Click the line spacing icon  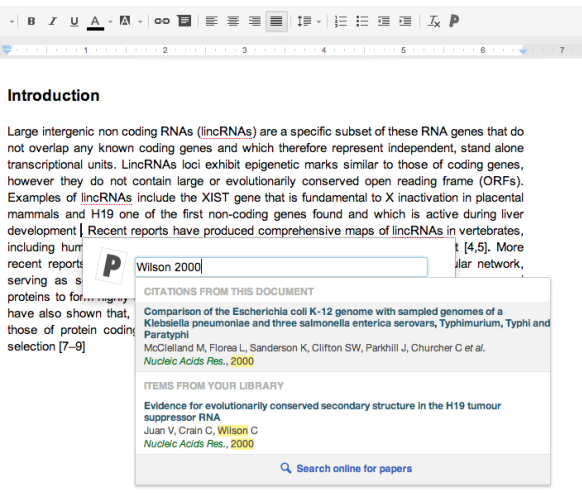[x=304, y=21]
